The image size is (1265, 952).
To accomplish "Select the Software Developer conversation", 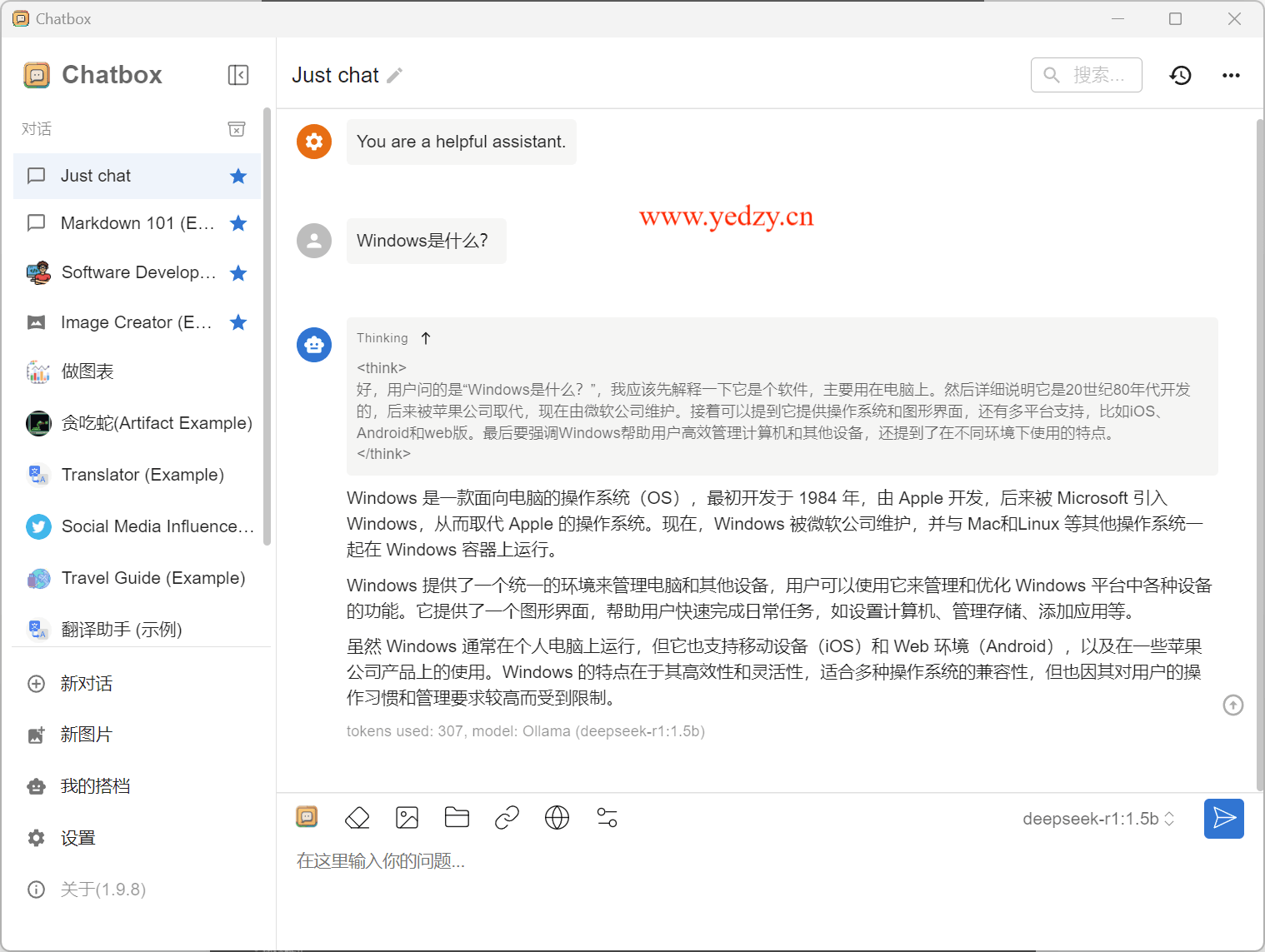I will point(137,273).
